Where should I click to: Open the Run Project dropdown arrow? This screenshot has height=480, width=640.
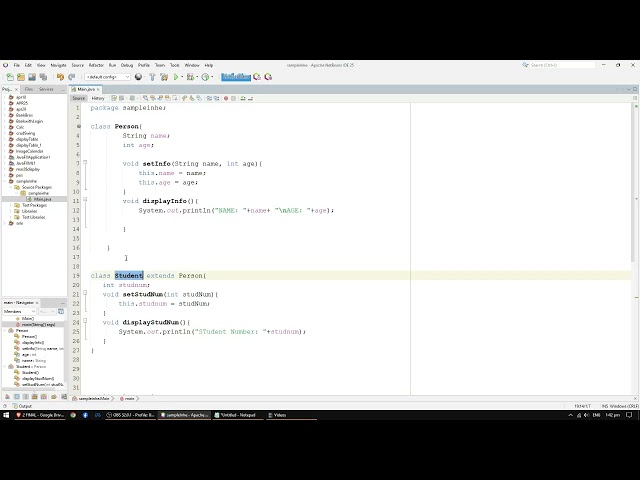[x=182, y=77]
